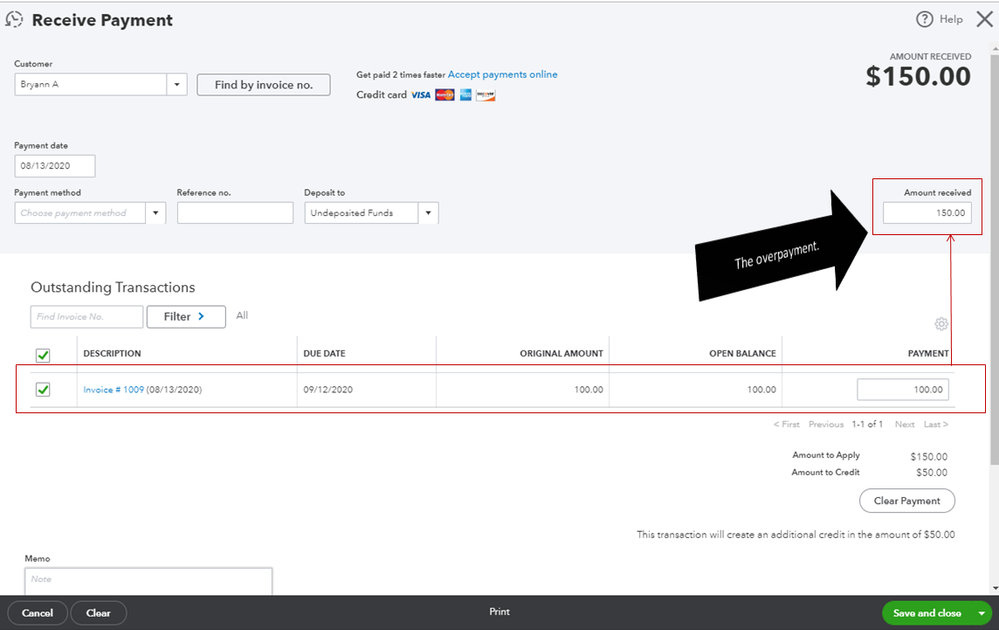This screenshot has width=999, height=630.
Task: Click the Reference no. input field
Action: tap(235, 213)
